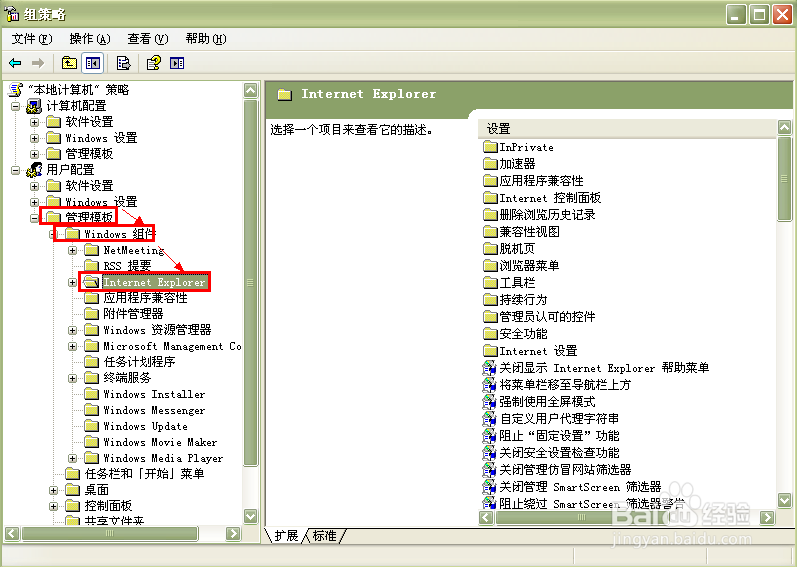The image size is (797, 567).
Task: Expand the 控制面板 tree node
Action: pyautogui.click(x=54, y=507)
